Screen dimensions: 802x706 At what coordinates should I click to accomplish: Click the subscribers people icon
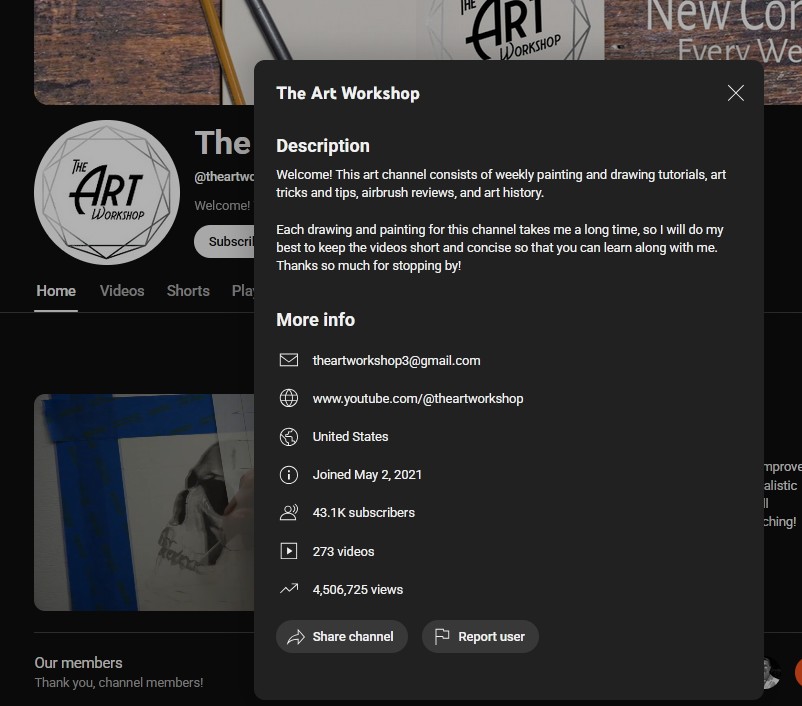[x=289, y=513]
